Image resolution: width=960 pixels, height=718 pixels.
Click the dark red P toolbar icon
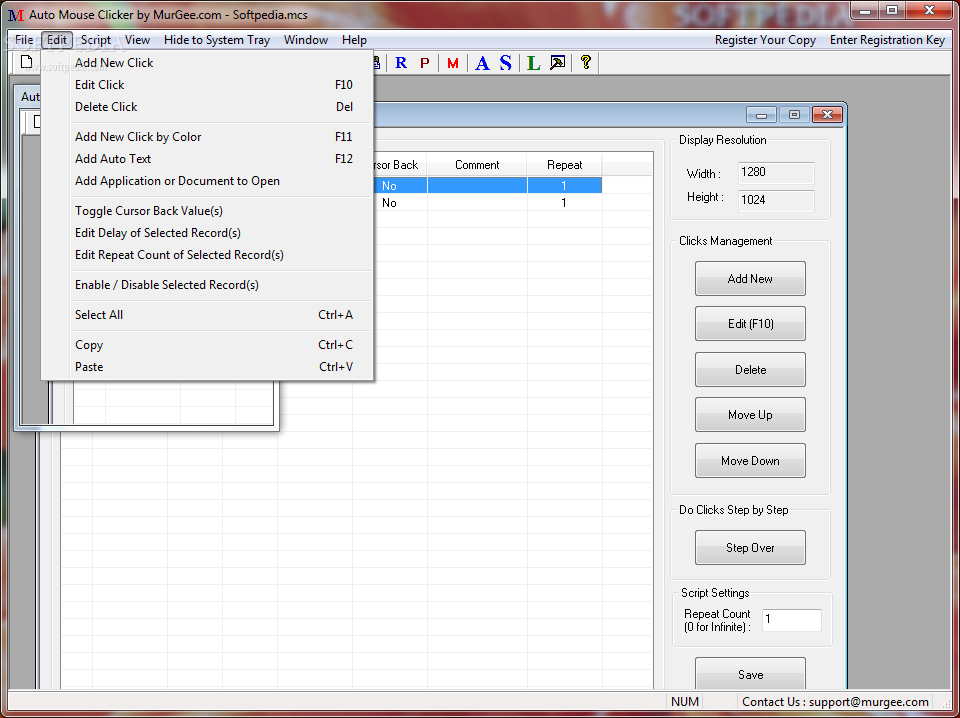click(x=424, y=62)
